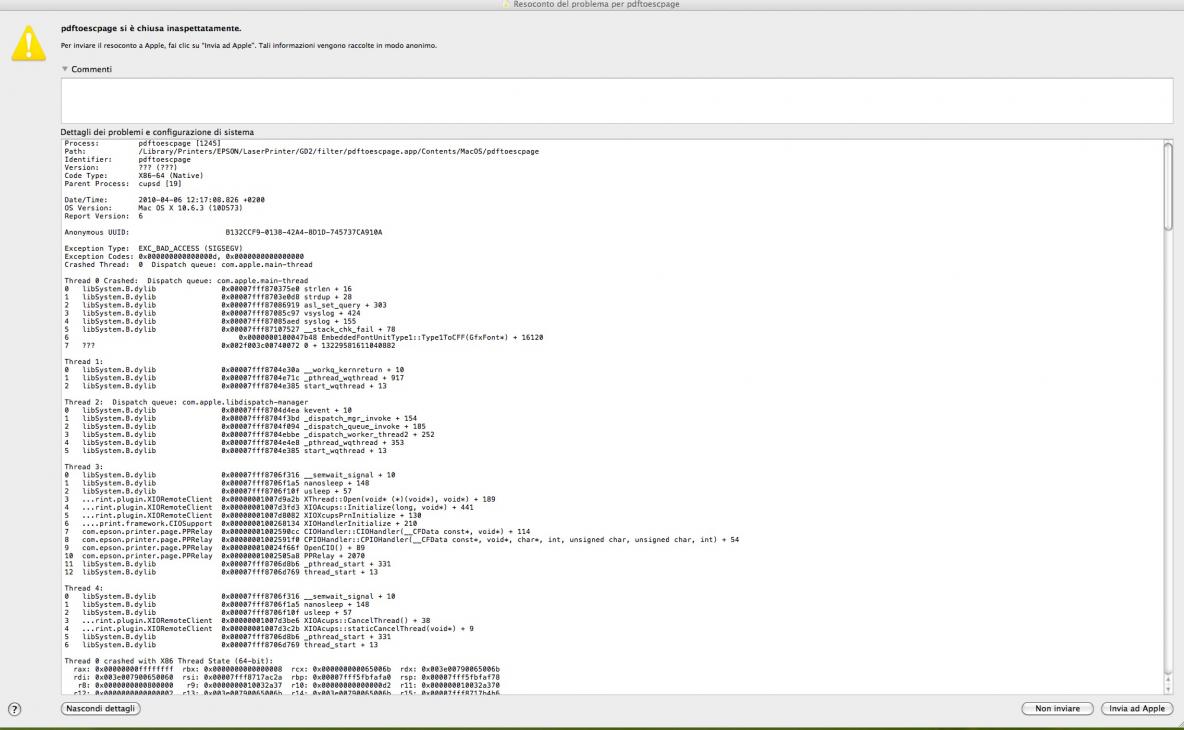Click 'Crashed Thread: 0 Dispatch queue' line
This screenshot has width=1184, height=730.
pyautogui.click(x=188, y=265)
